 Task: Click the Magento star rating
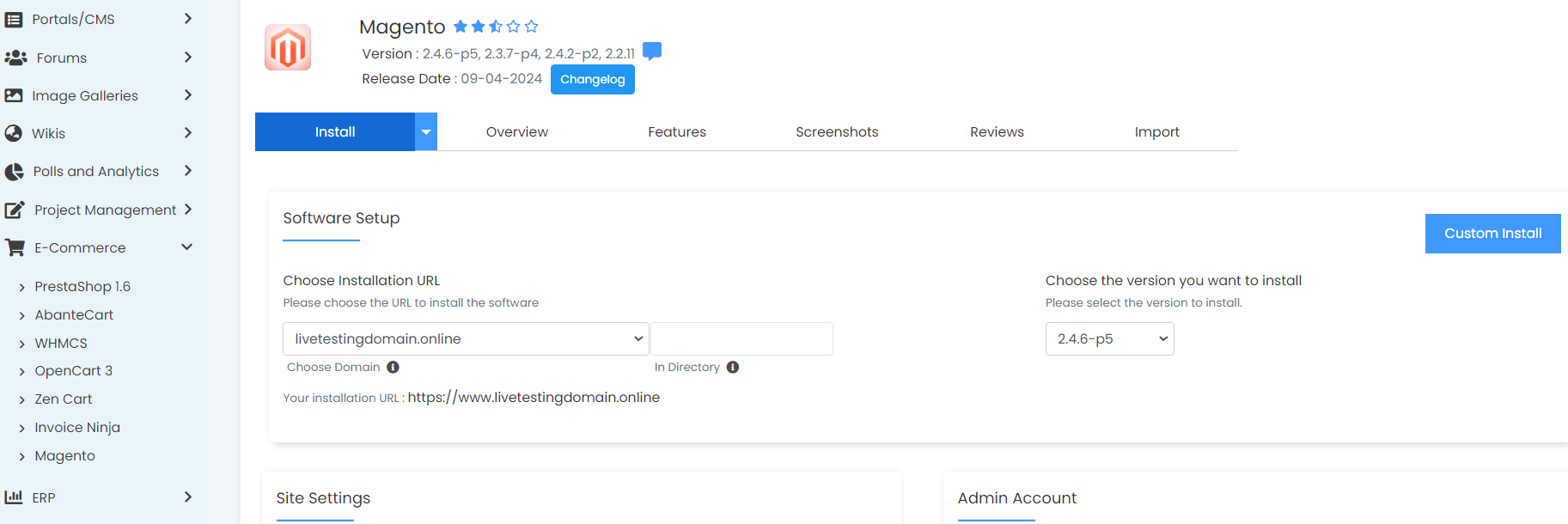[496, 27]
